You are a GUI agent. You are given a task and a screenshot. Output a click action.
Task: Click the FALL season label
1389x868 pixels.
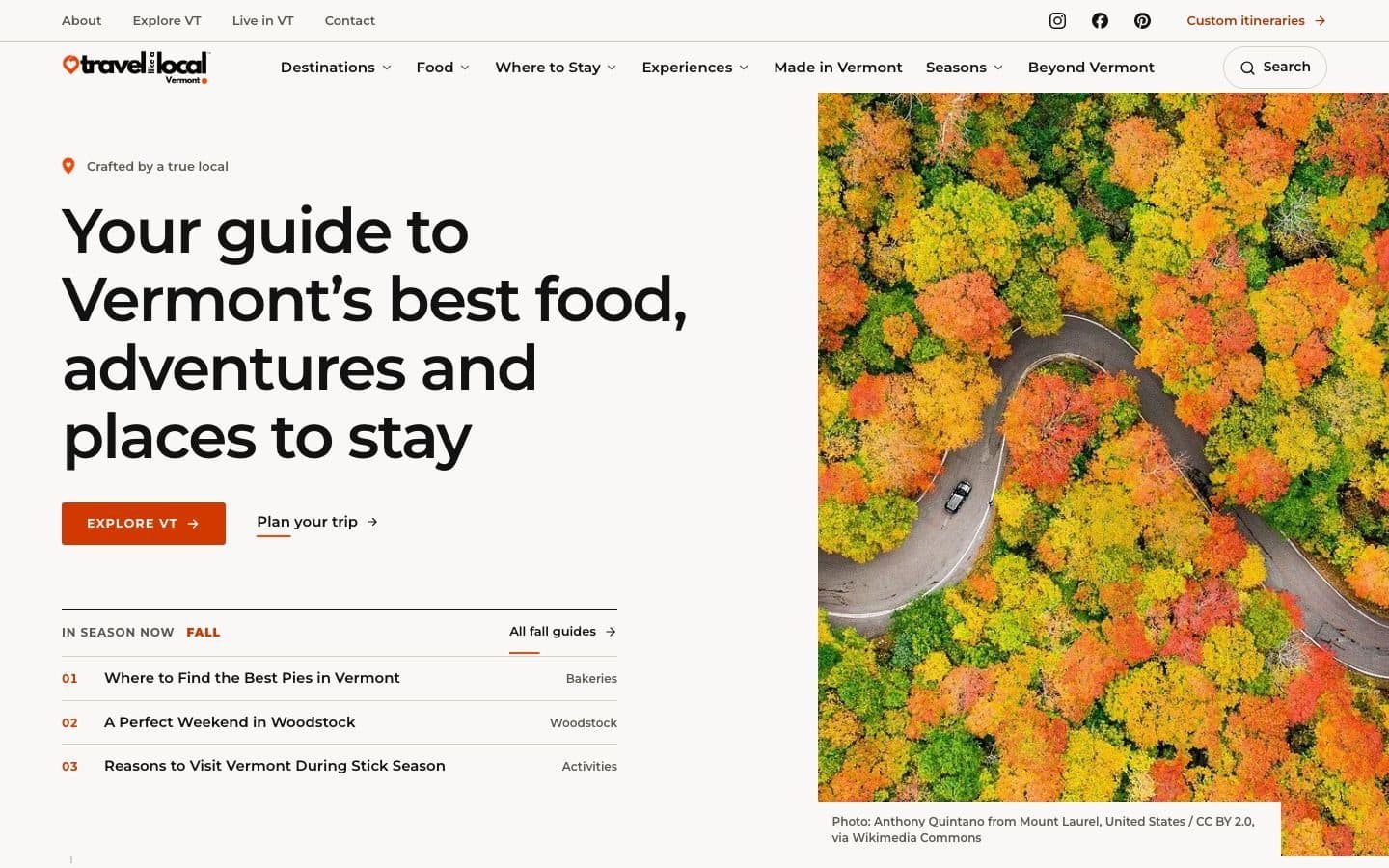pos(204,633)
